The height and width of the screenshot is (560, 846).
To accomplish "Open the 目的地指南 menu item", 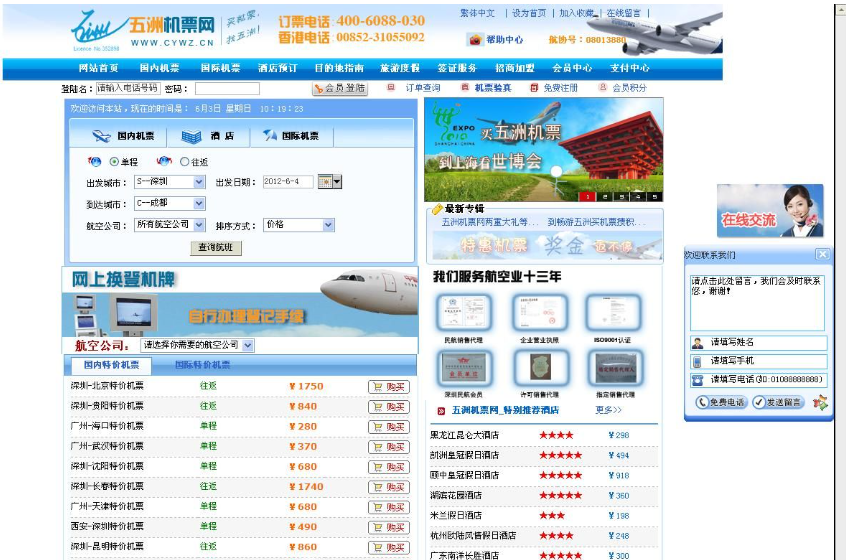I will [339, 68].
